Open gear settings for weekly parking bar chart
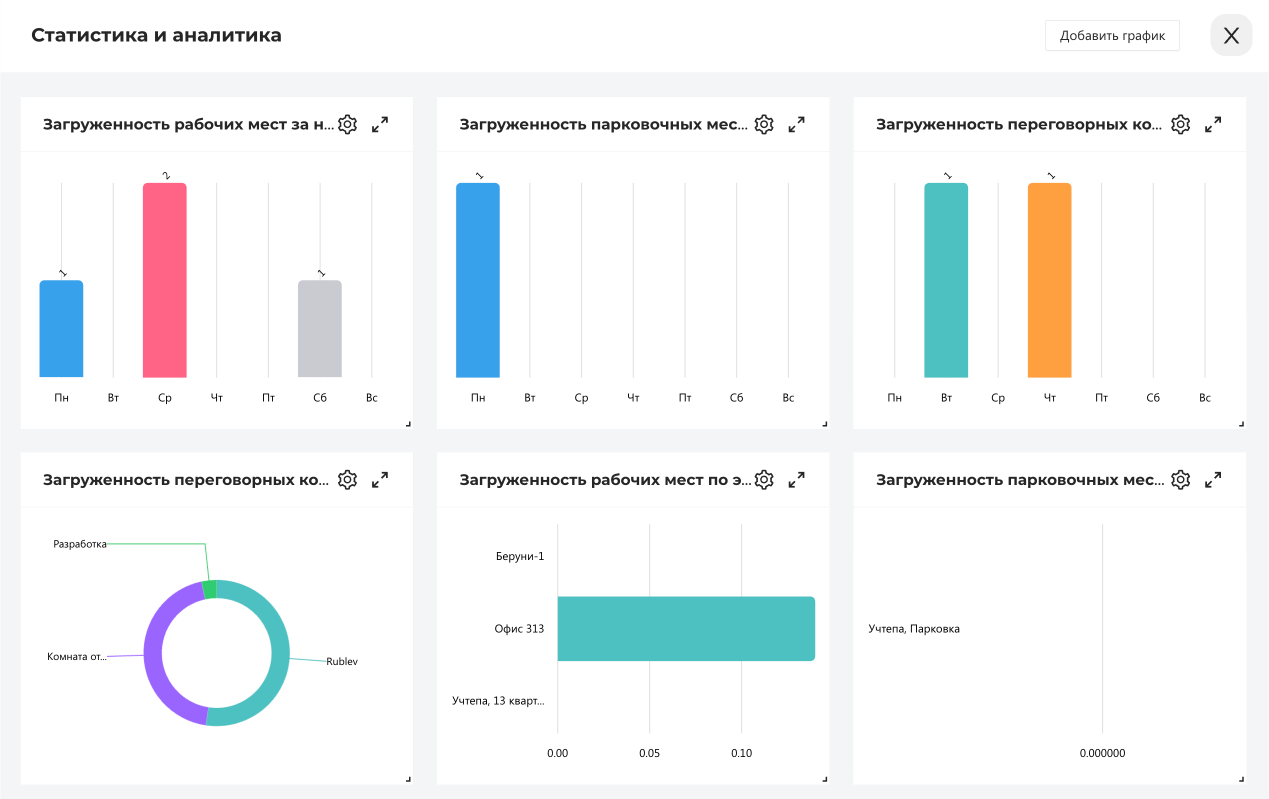 coord(764,125)
